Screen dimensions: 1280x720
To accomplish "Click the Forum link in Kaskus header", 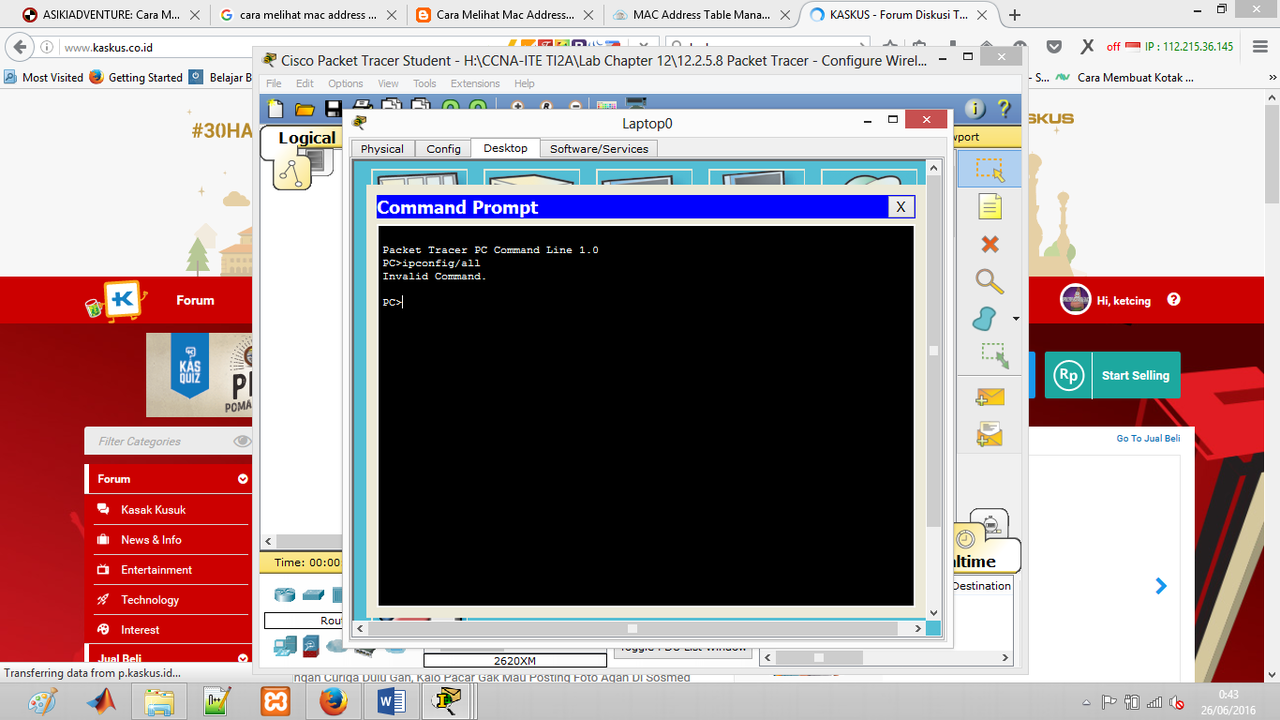I will tap(195, 300).
